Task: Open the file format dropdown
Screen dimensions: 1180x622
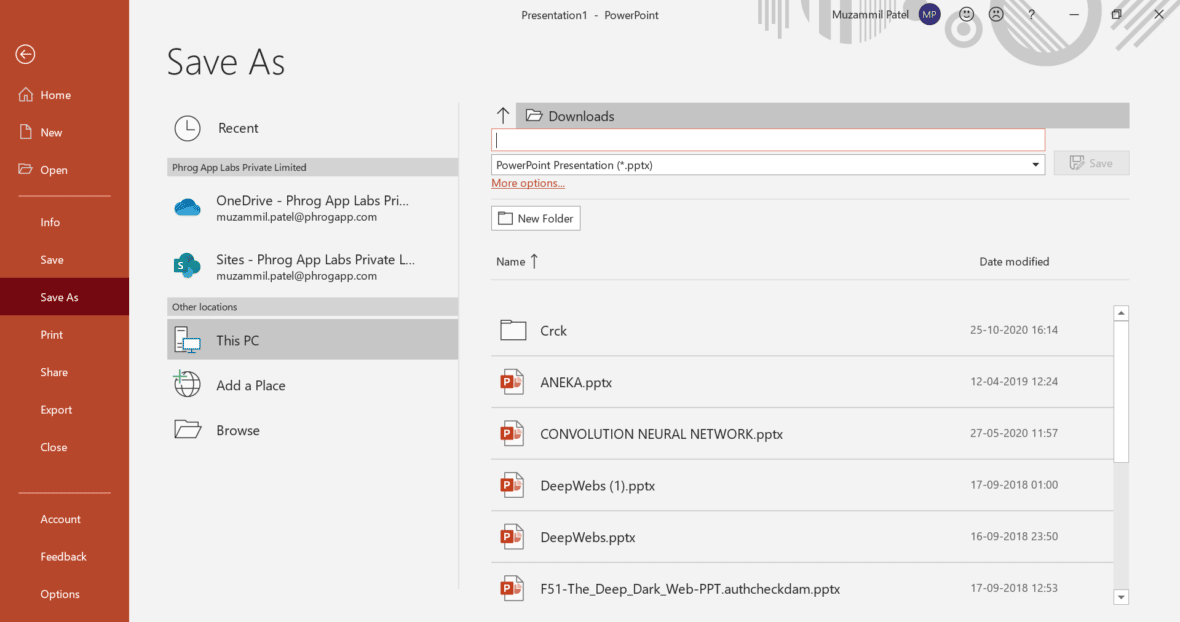Action: coord(1035,164)
